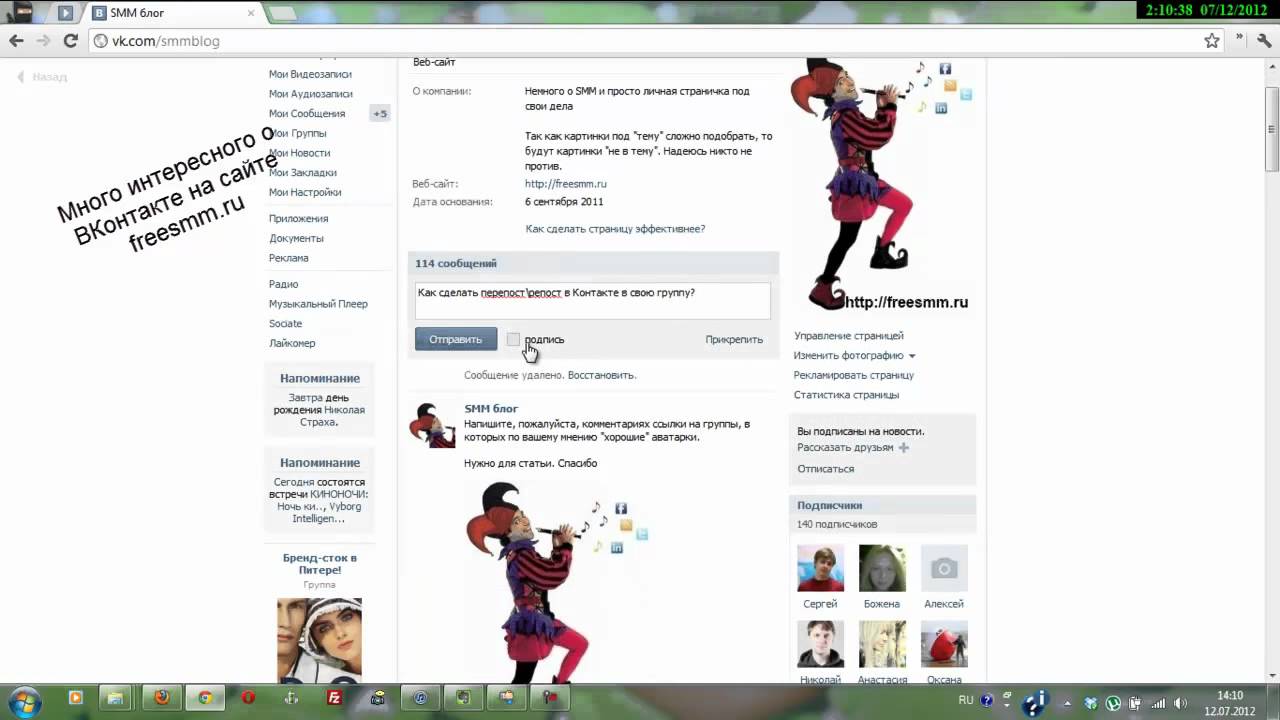Bookmark the page with the star icon
Image resolution: width=1280 pixels, height=720 pixels.
pyautogui.click(x=1212, y=41)
